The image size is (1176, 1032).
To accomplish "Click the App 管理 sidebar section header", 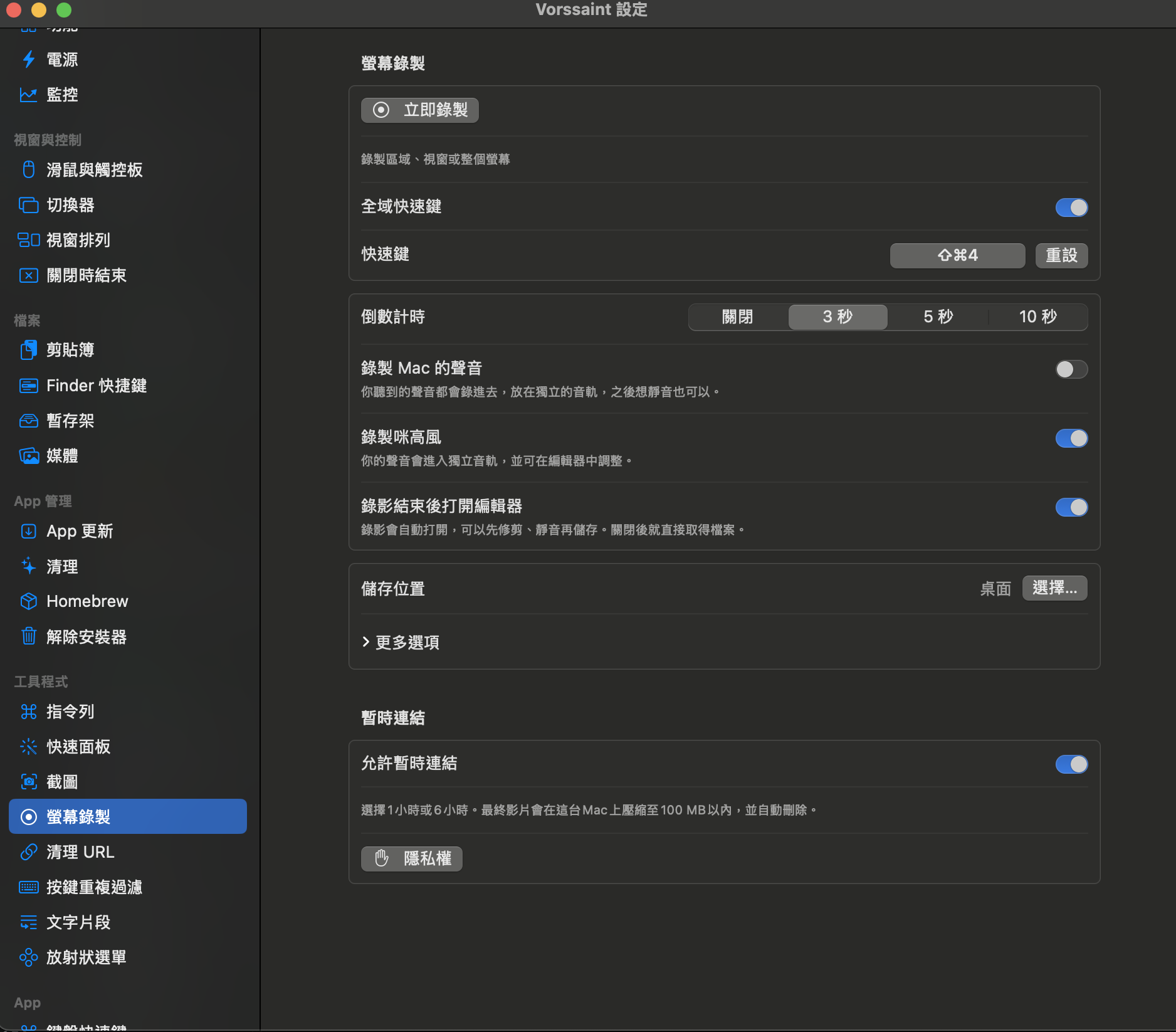I will (x=43, y=501).
